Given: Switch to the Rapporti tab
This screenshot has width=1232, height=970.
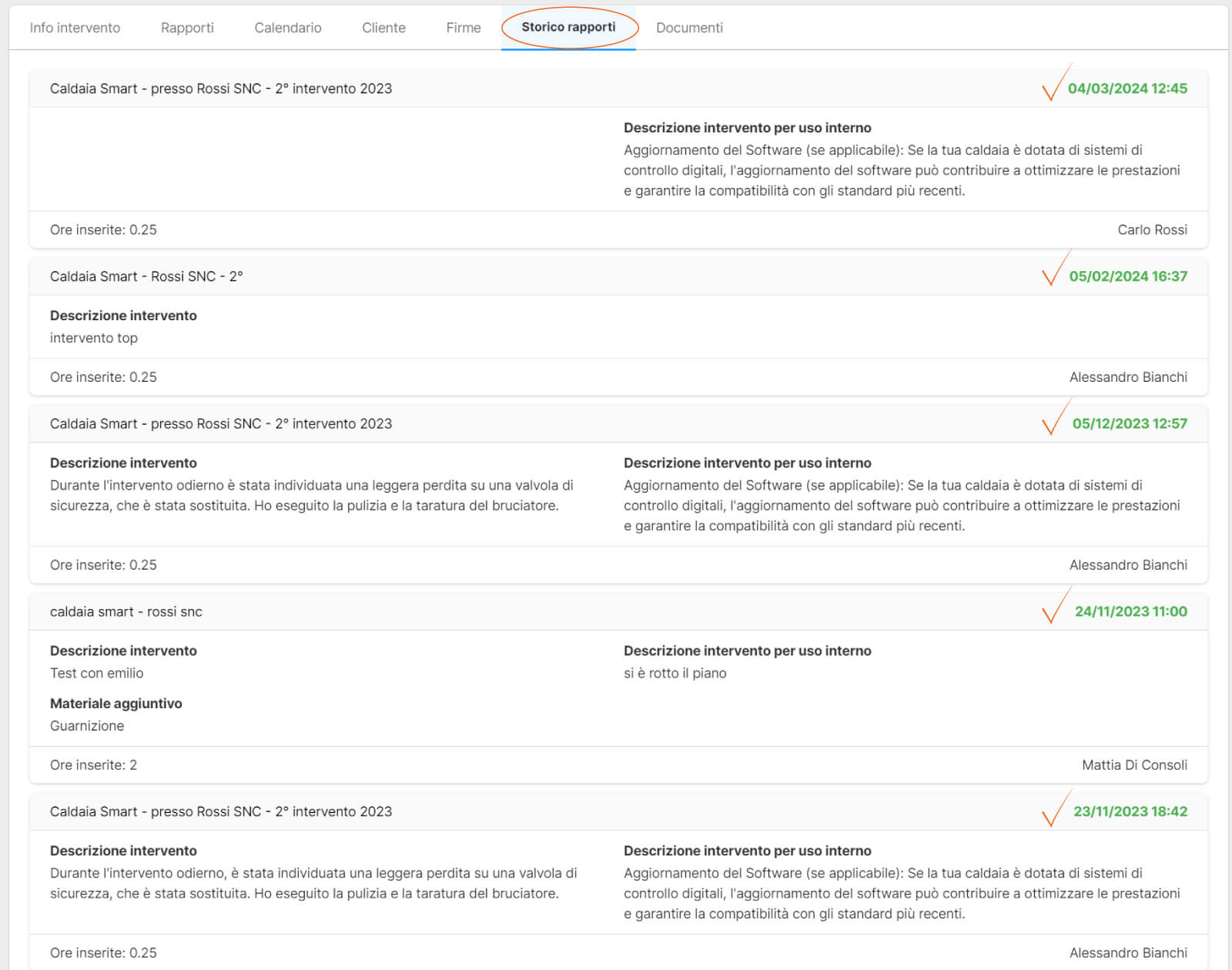Looking at the screenshot, I should click(x=187, y=28).
